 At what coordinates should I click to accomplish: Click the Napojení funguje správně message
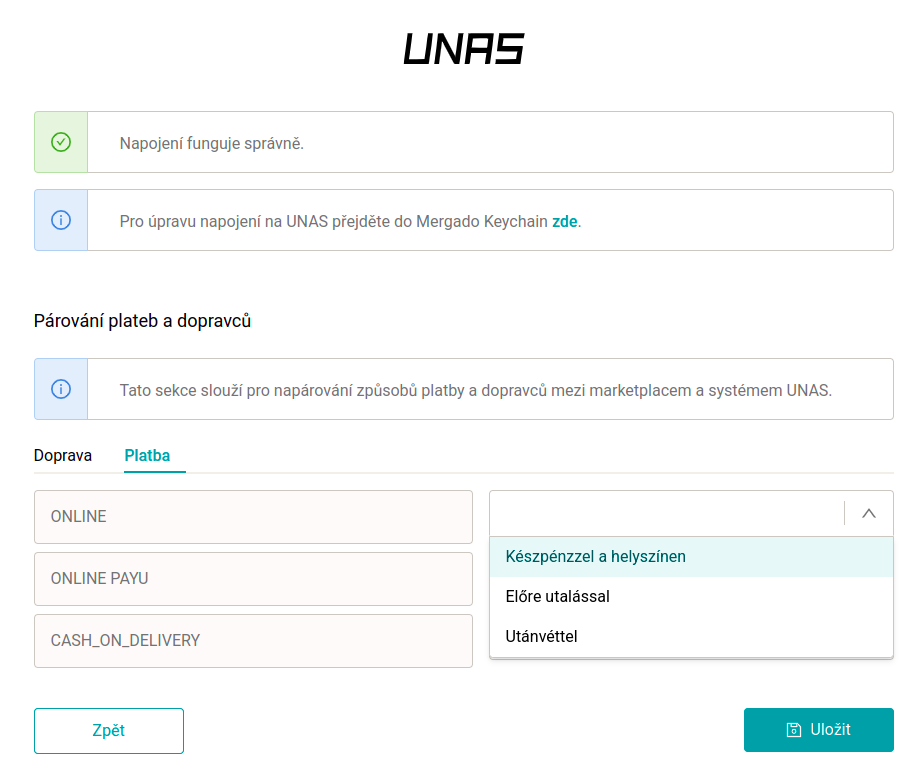[x=212, y=143]
